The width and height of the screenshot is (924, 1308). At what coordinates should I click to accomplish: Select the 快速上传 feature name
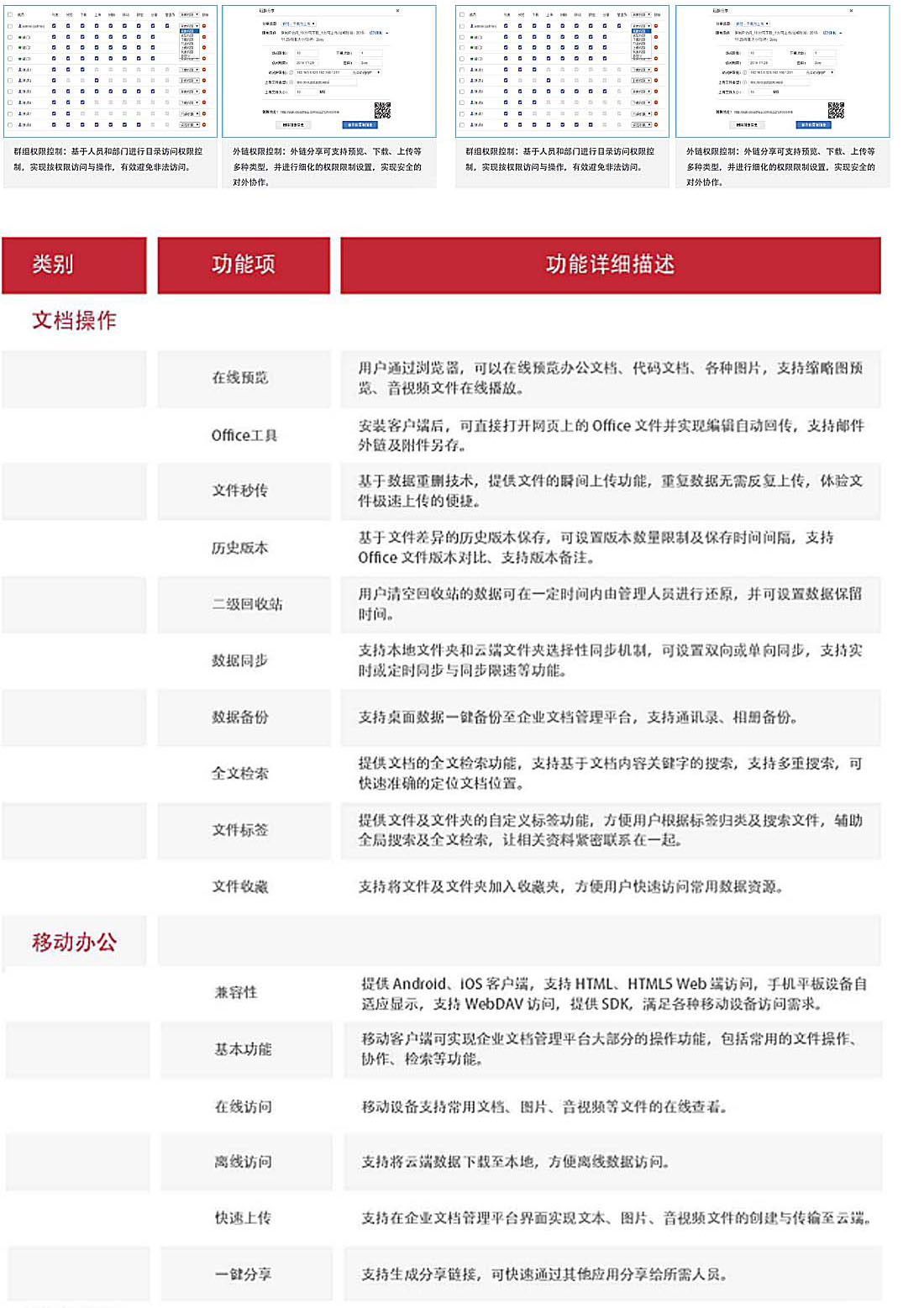pos(243,1218)
